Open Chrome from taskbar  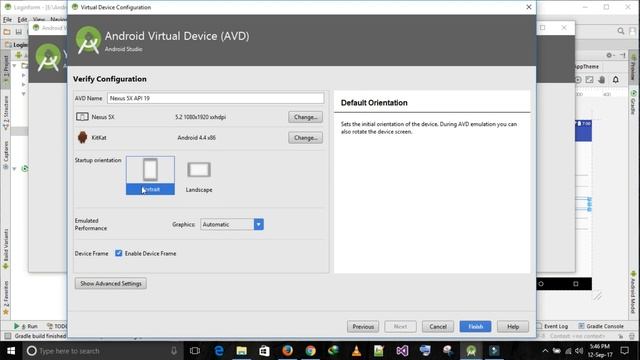click(311, 351)
